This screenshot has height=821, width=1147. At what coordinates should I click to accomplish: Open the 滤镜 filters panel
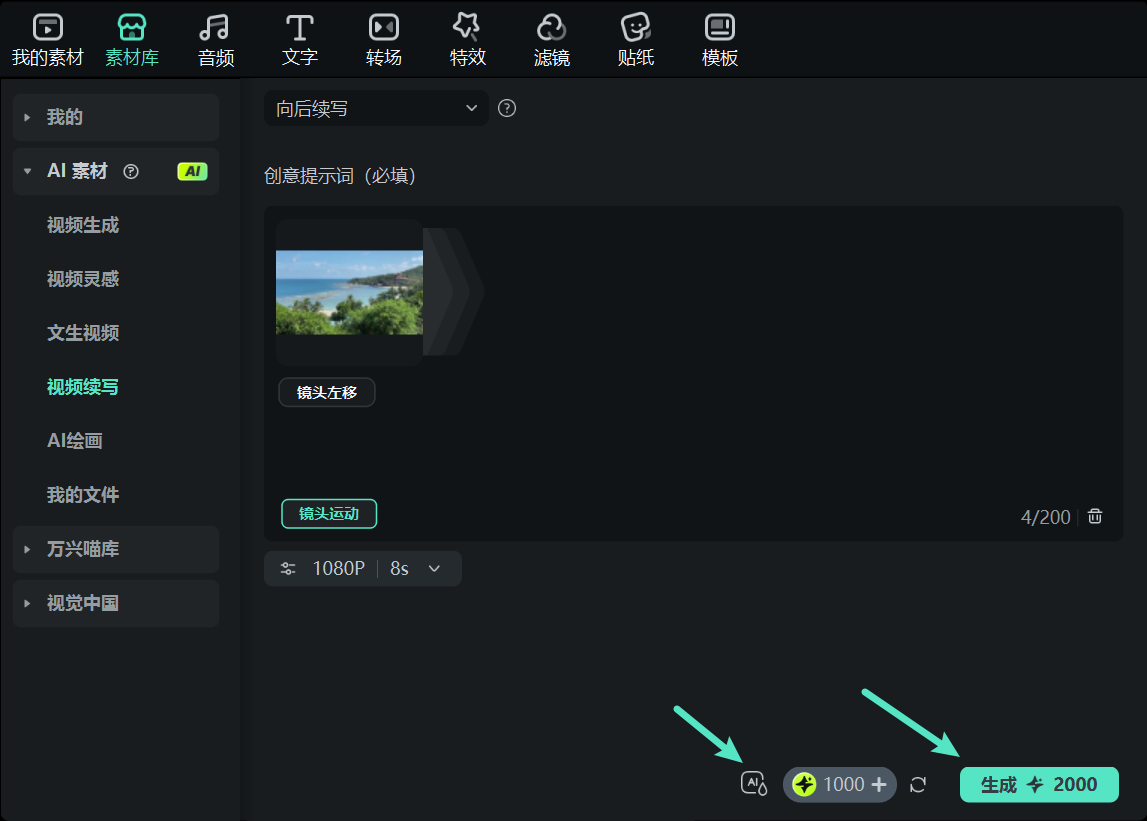click(x=552, y=38)
